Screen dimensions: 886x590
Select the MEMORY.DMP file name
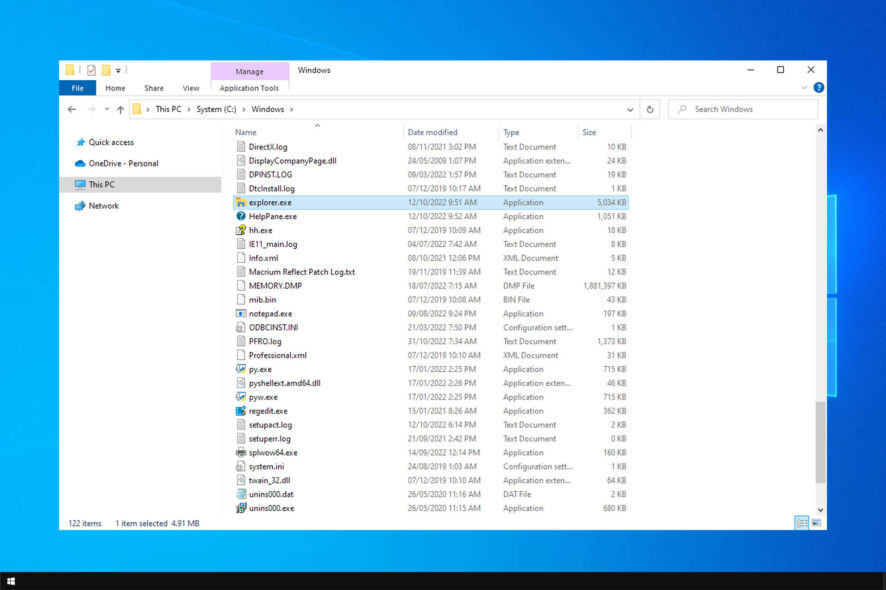coord(275,286)
